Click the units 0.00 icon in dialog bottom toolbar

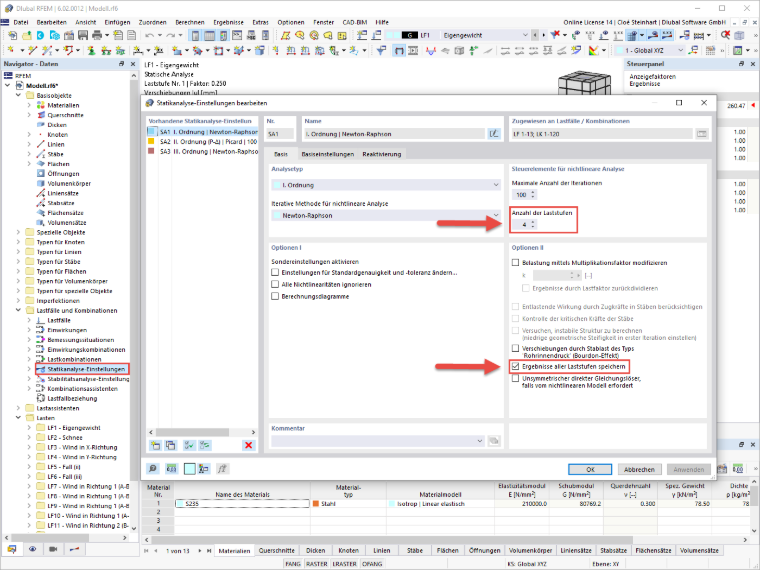point(172,469)
